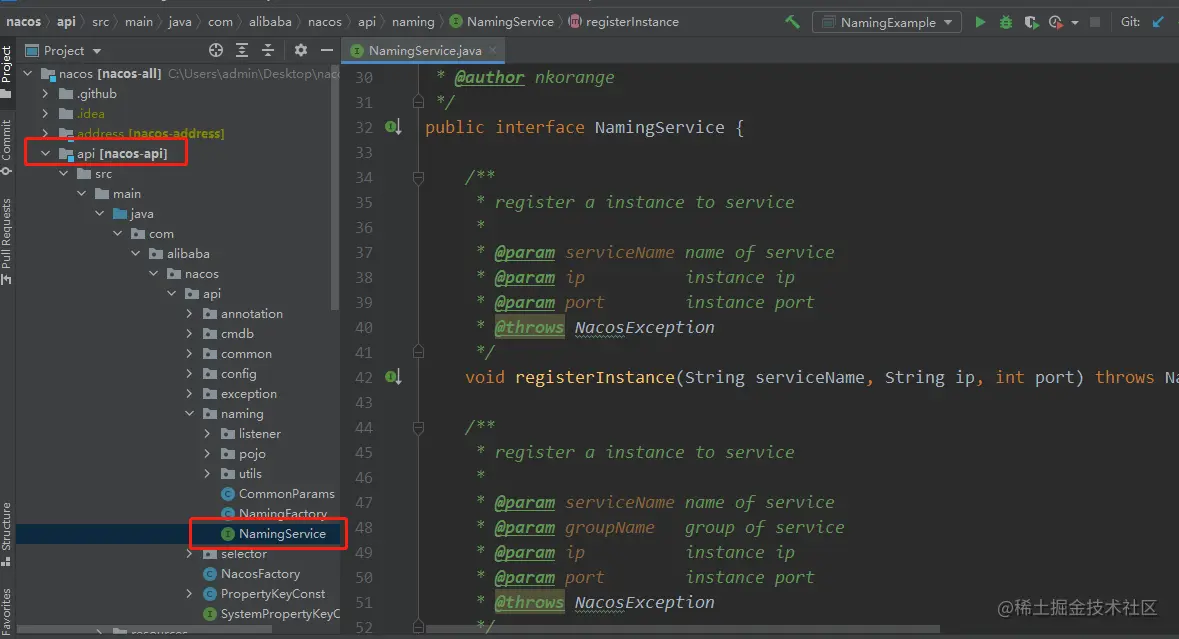
Task: Click the locate file crosshair icon in Project panel
Action: point(216,50)
